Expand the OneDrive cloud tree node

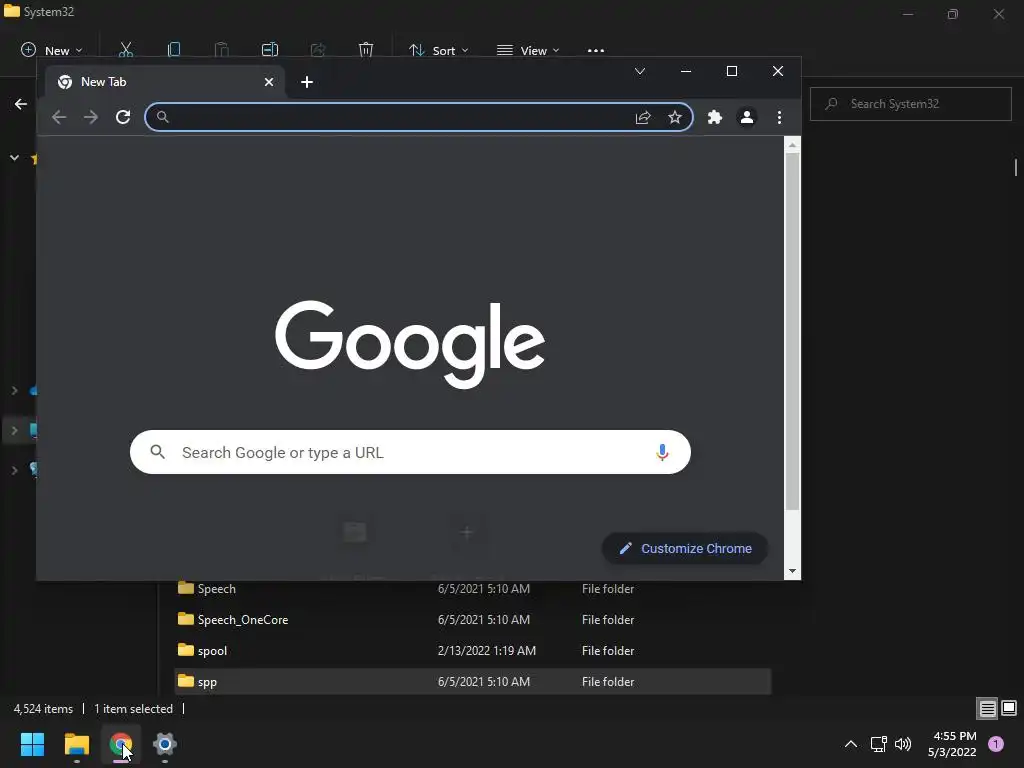tap(14, 391)
